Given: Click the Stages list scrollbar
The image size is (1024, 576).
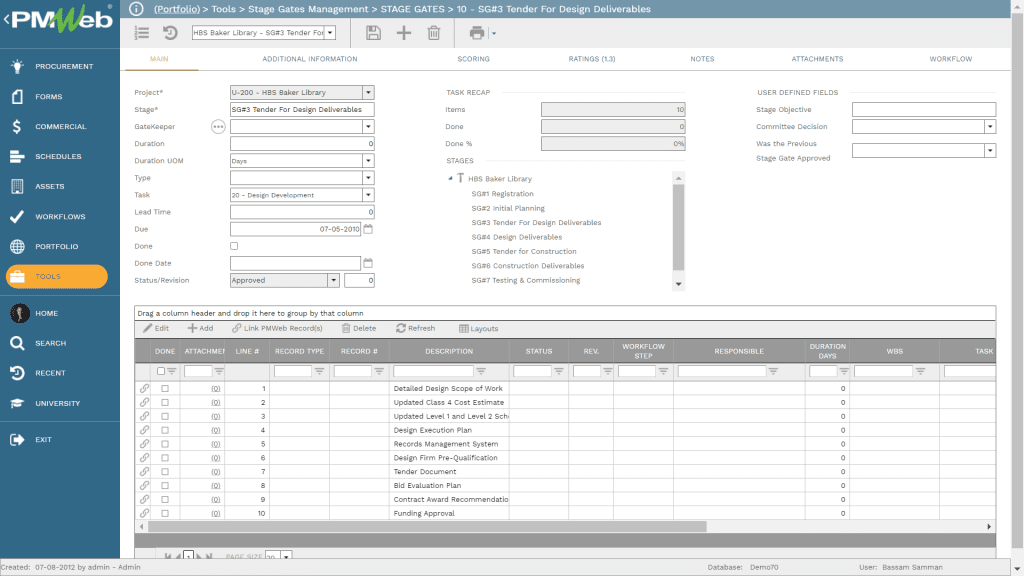Looking at the screenshot, I should 679,227.
